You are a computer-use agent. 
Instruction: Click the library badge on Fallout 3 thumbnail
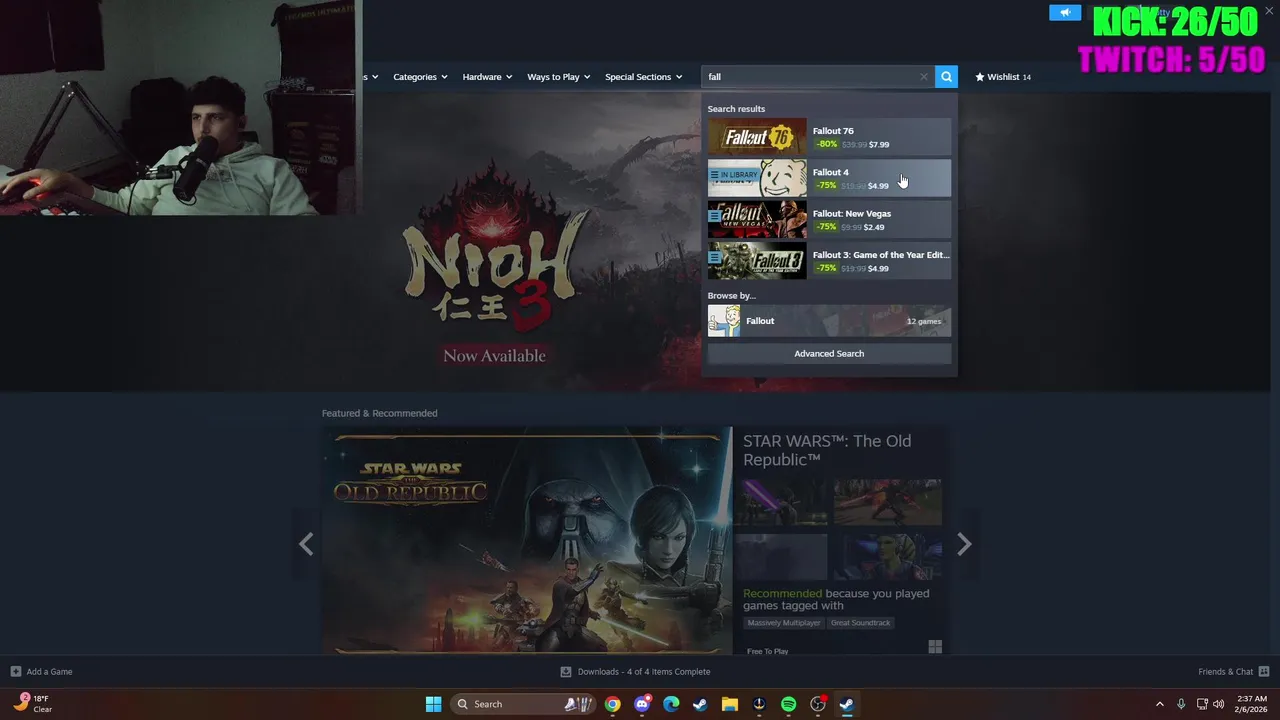[714, 257]
